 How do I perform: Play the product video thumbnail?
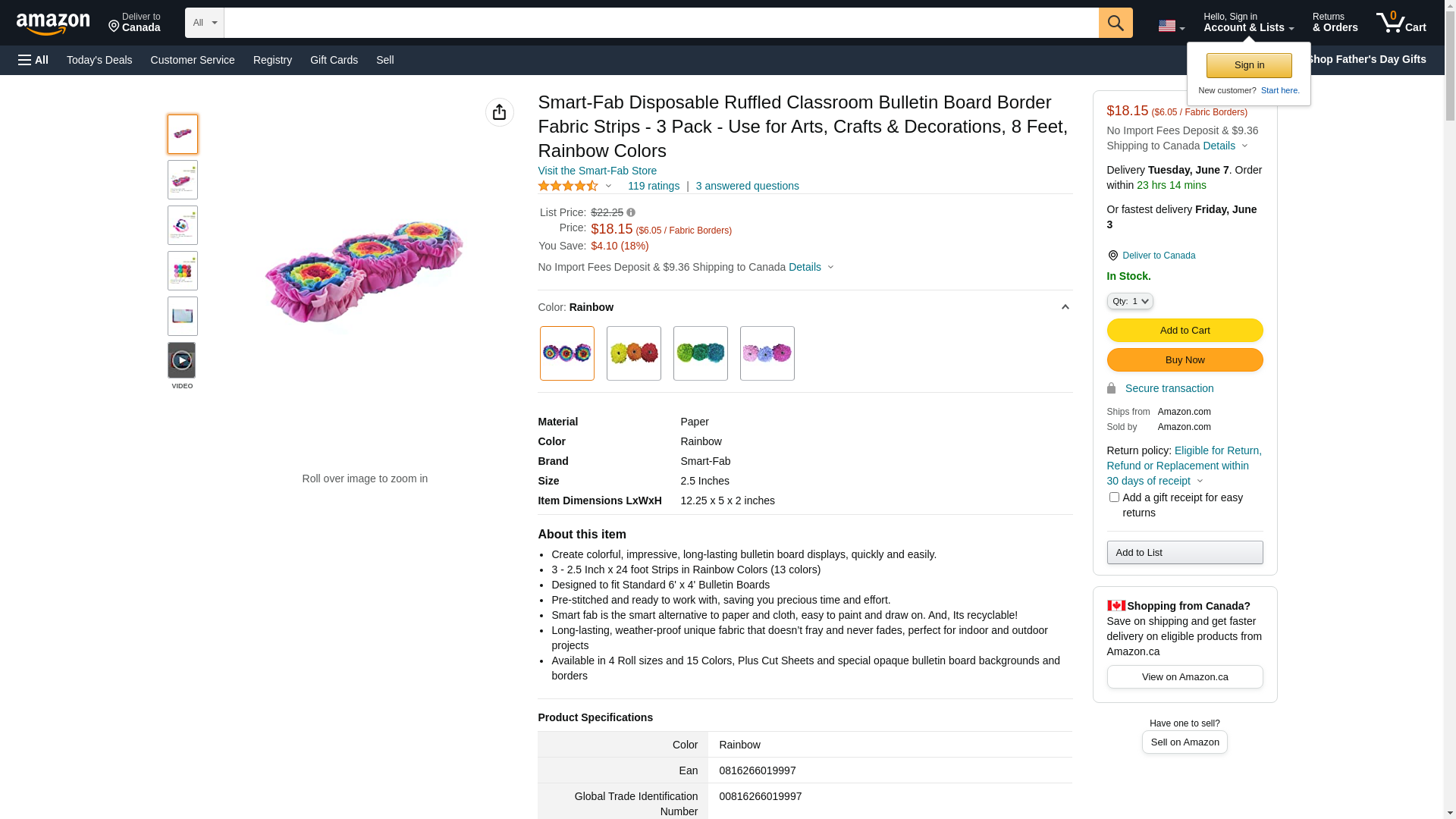point(182,360)
